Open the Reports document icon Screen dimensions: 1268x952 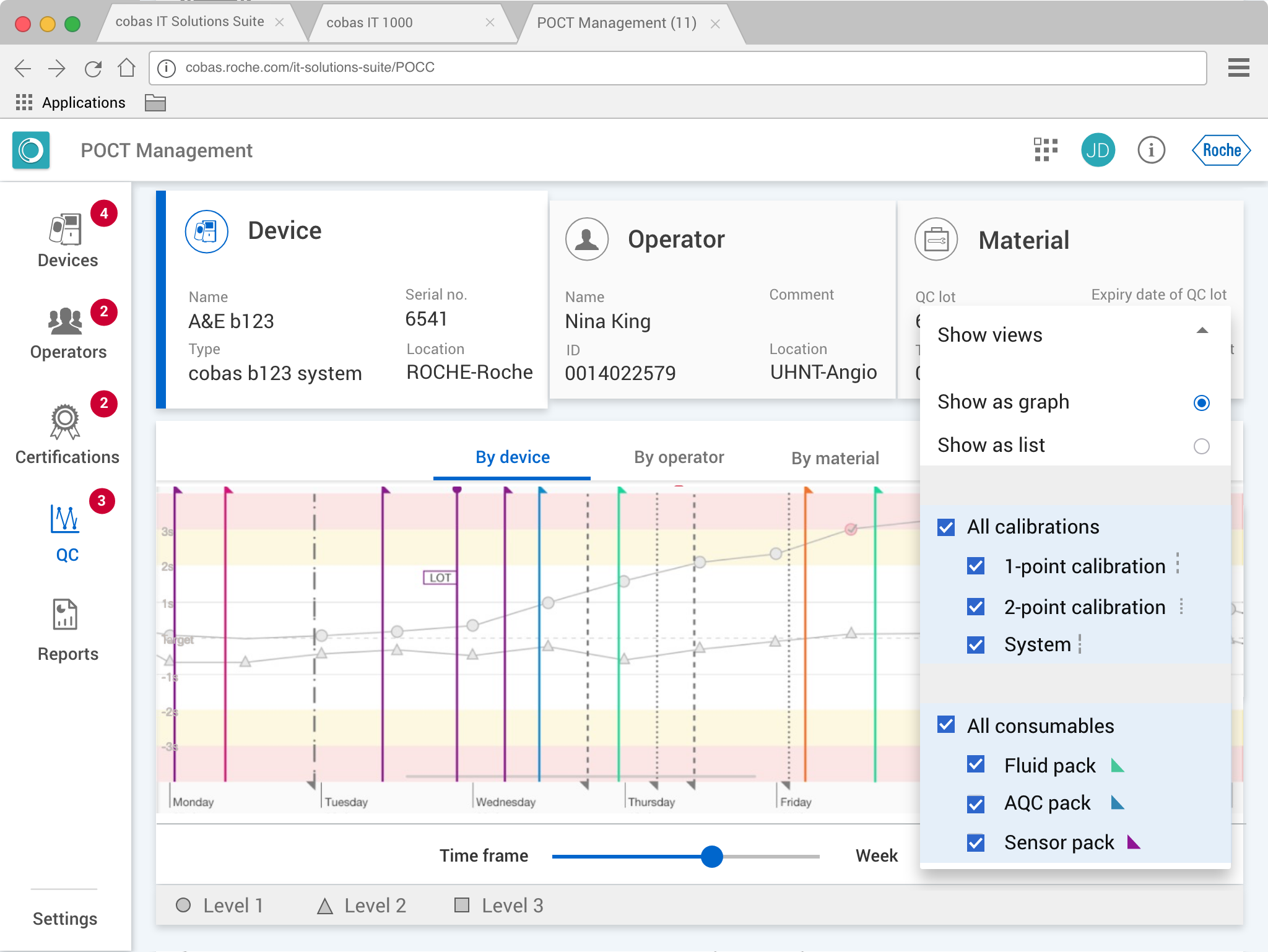coord(65,615)
